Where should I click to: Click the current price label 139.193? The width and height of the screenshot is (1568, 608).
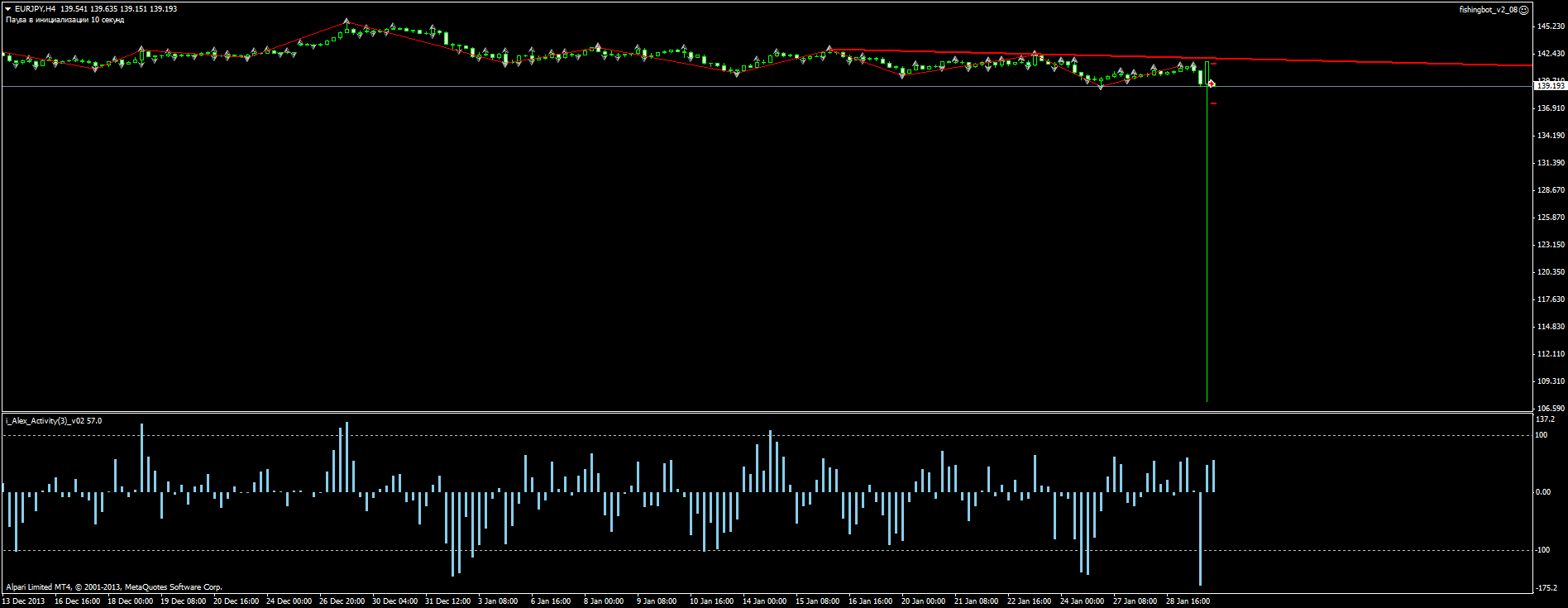[x=1551, y=86]
